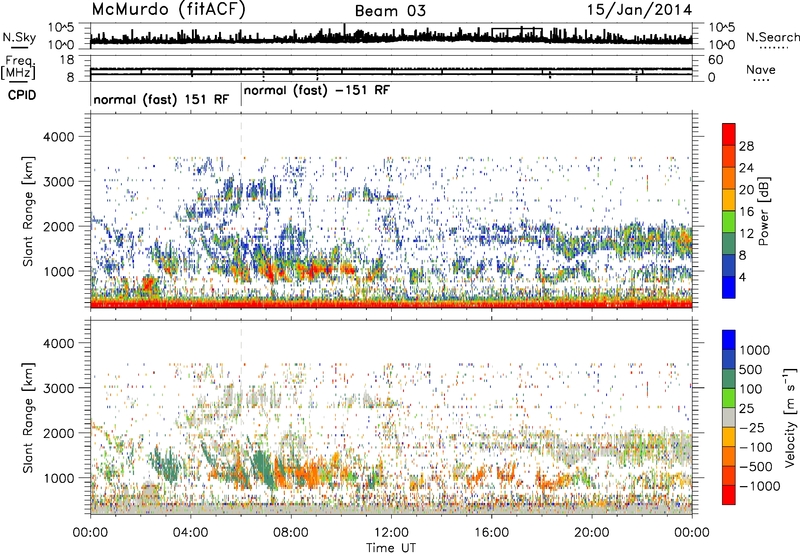Select "normal (fast) -151 RF" CPID text
This screenshot has height=554, width=800.
click(x=317, y=91)
